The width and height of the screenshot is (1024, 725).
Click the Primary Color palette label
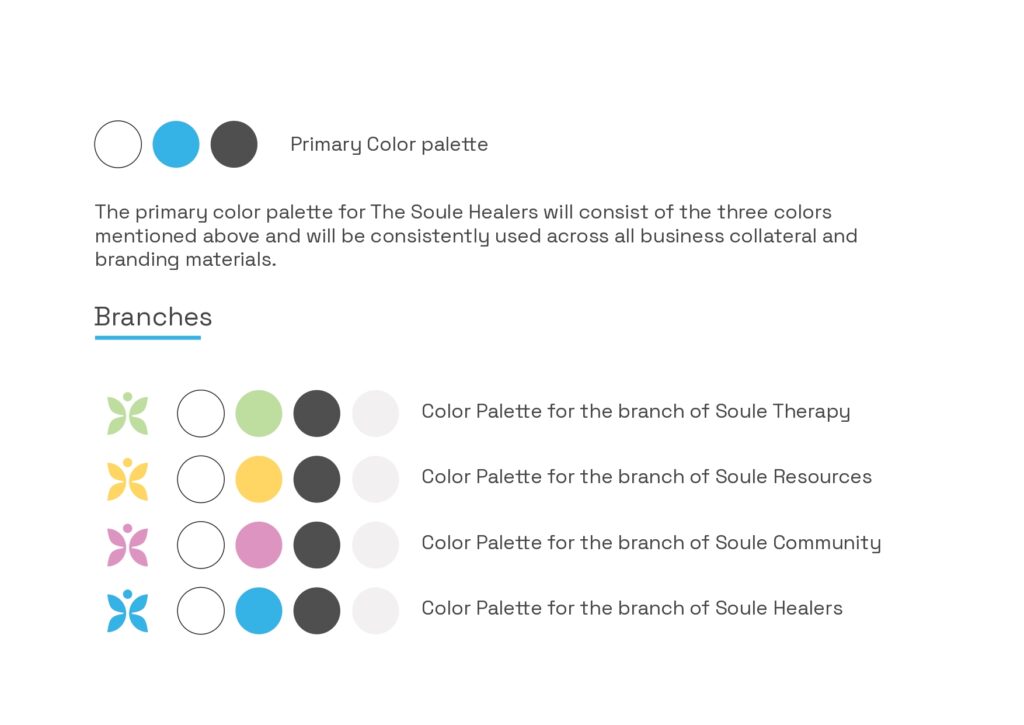[389, 144]
